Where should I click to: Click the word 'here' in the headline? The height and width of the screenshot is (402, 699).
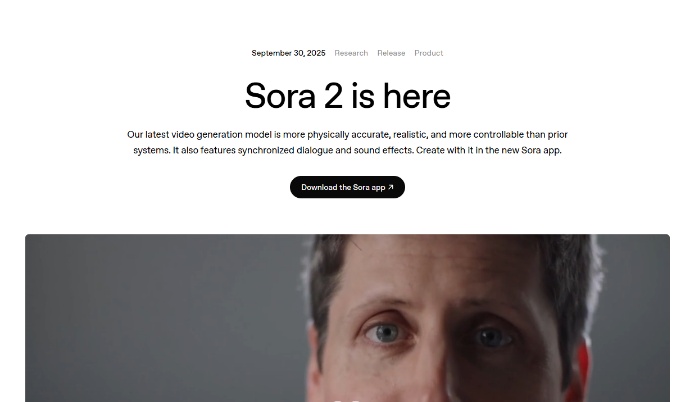(x=417, y=95)
